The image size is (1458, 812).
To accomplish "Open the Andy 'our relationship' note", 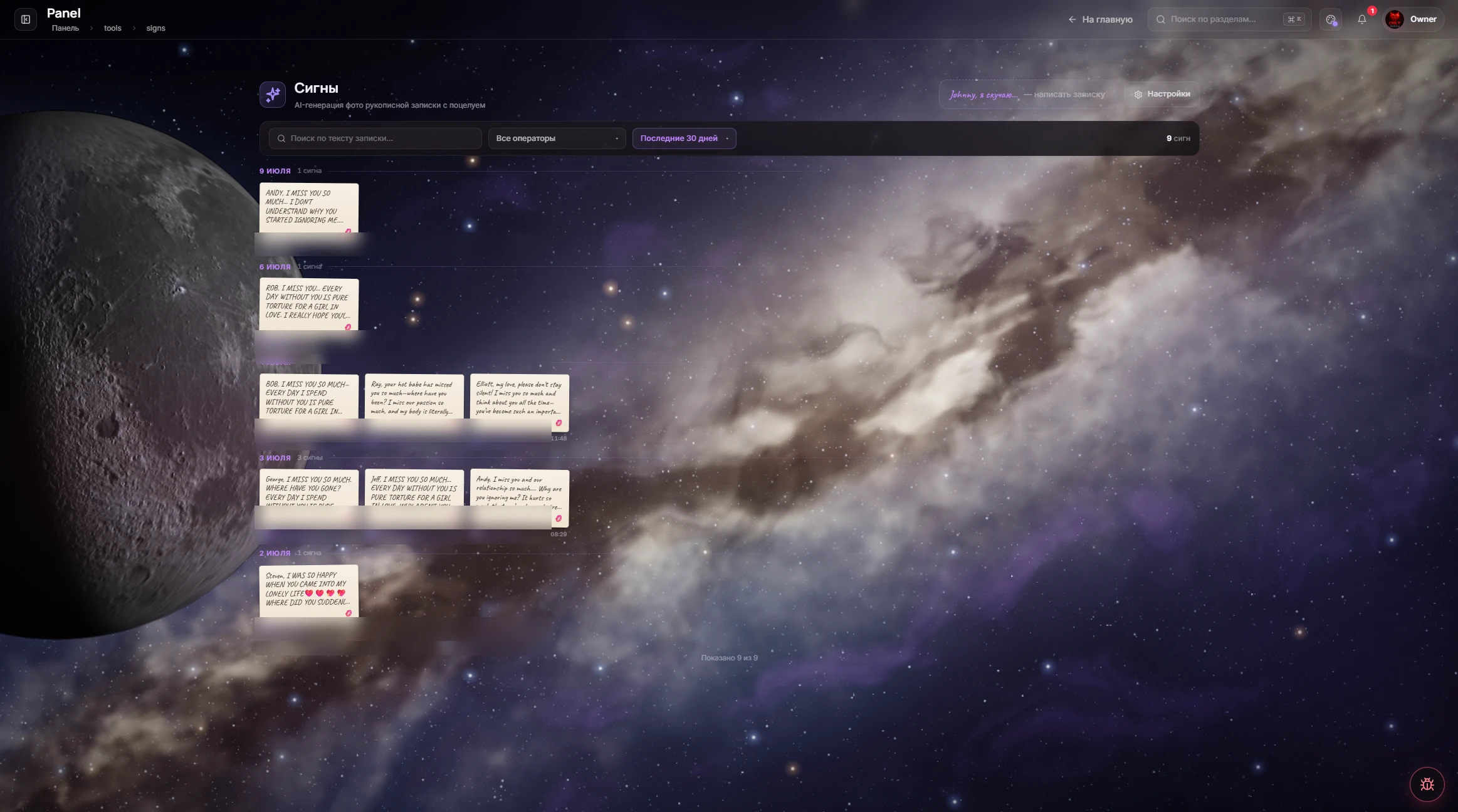I will point(520,497).
